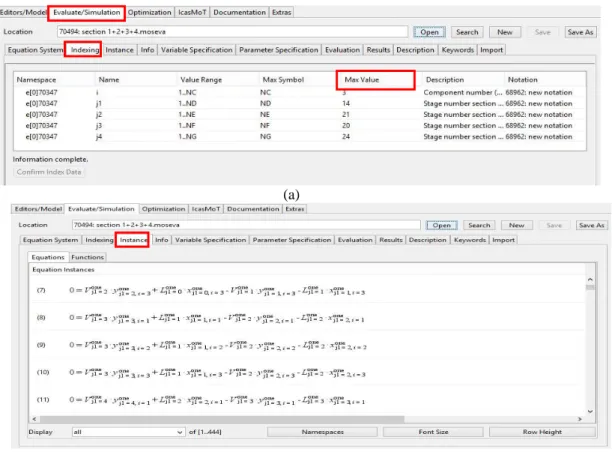This screenshot has width=612, height=452.
Task: Select Indexing tab in upper window
Action: pyautogui.click(x=84, y=50)
